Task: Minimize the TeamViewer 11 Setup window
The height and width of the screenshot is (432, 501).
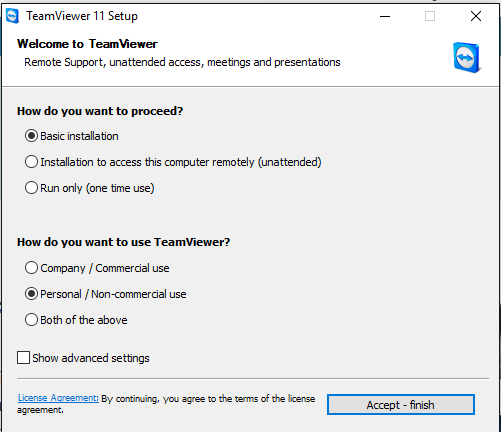Action: [385, 16]
